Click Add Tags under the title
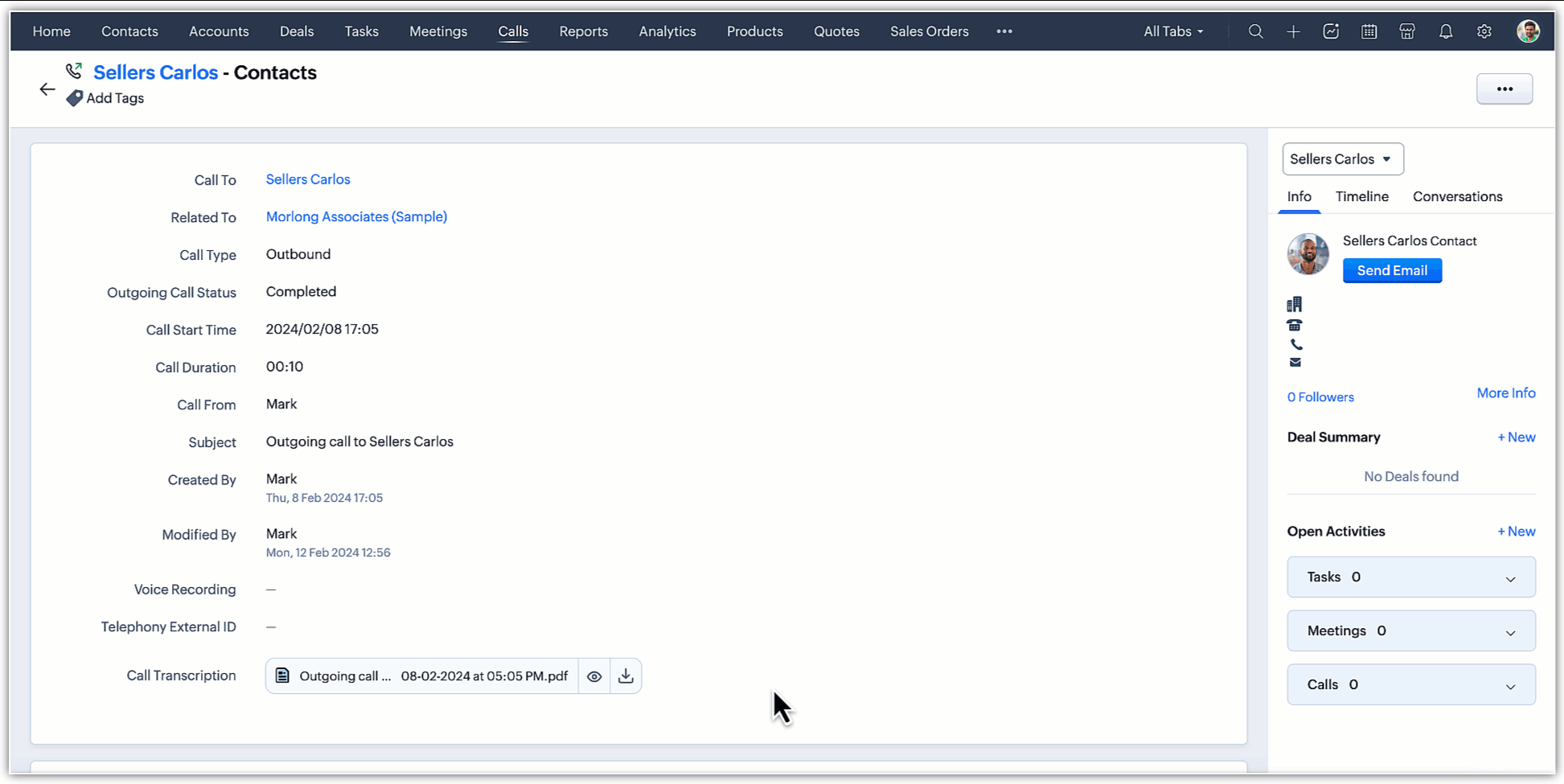The image size is (1564, 784). click(114, 98)
